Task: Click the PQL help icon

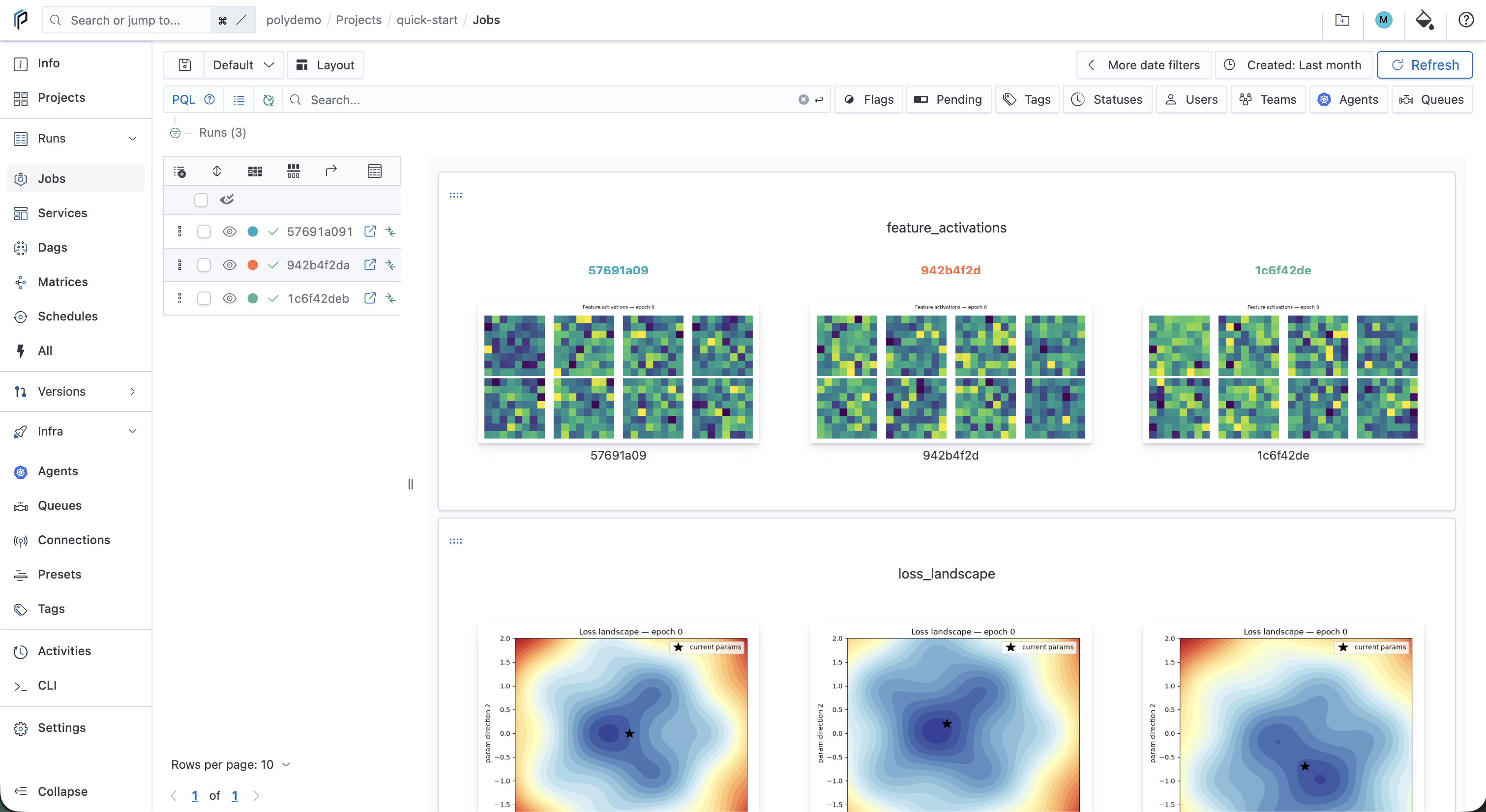Action: [x=209, y=100]
